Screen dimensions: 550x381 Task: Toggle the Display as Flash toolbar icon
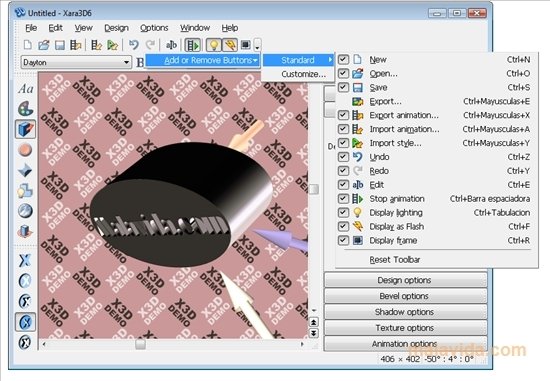[230, 45]
